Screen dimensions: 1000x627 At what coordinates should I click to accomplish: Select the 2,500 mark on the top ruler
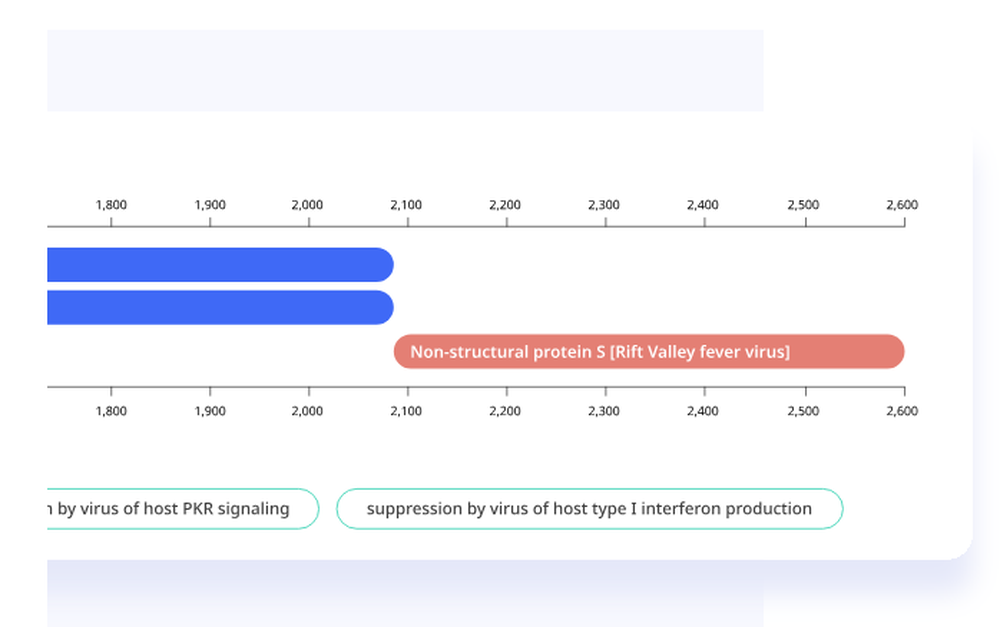point(803,205)
